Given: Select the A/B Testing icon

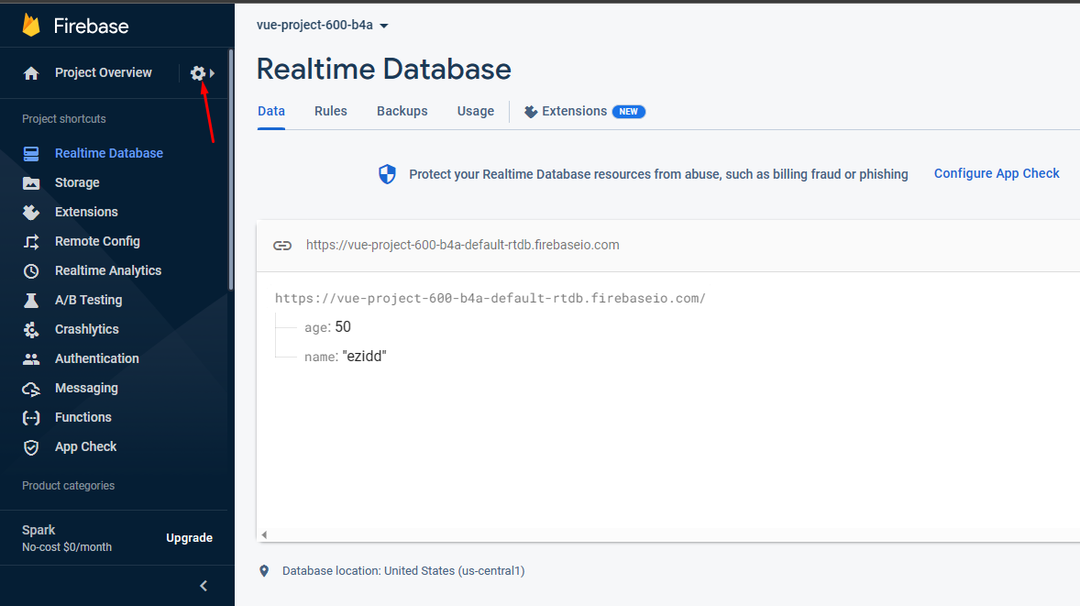Looking at the screenshot, I should (33, 300).
